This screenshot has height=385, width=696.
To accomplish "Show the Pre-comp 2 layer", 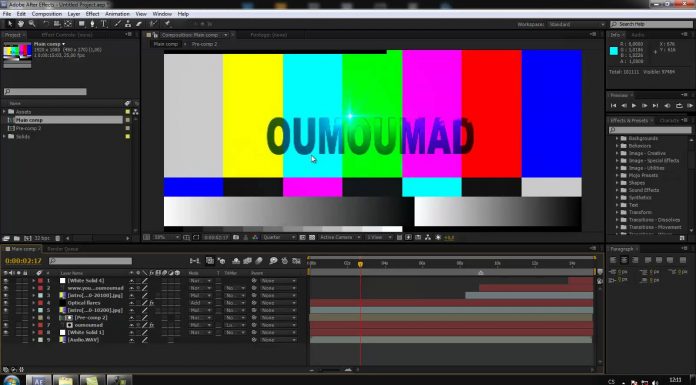I will click(5, 318).
